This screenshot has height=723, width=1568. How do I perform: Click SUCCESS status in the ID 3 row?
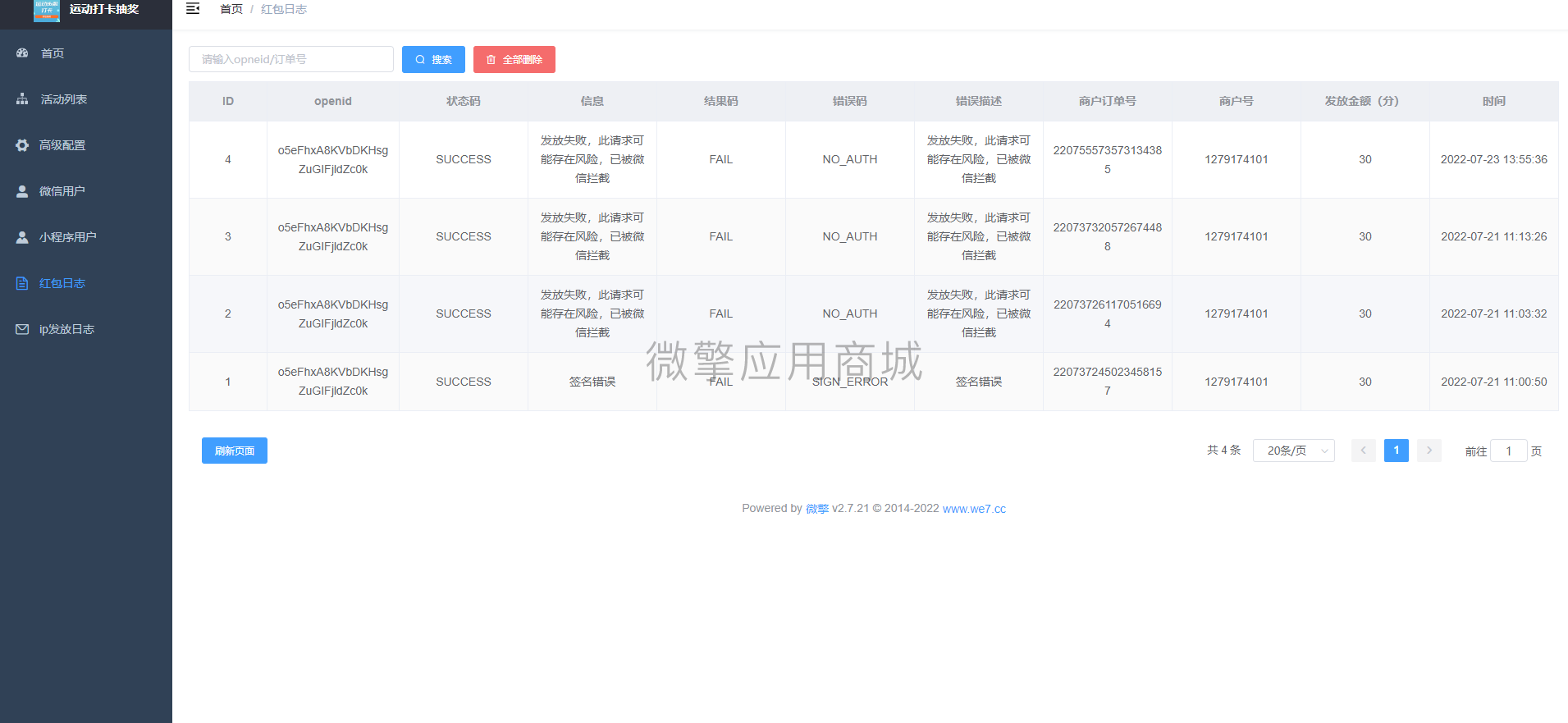(x=464, y=236)
